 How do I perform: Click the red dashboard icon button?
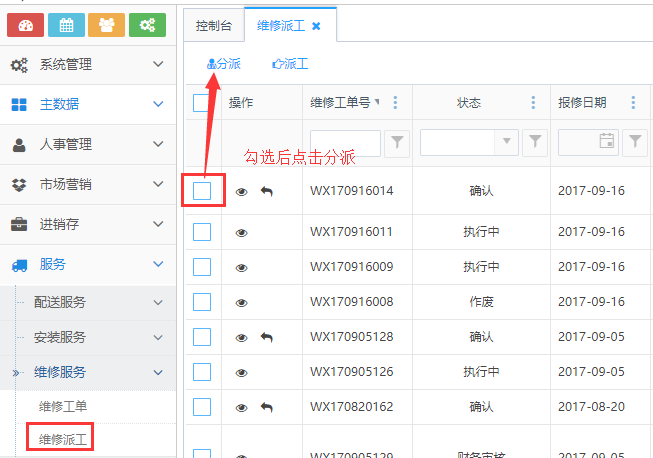click(x=26, y=25)
